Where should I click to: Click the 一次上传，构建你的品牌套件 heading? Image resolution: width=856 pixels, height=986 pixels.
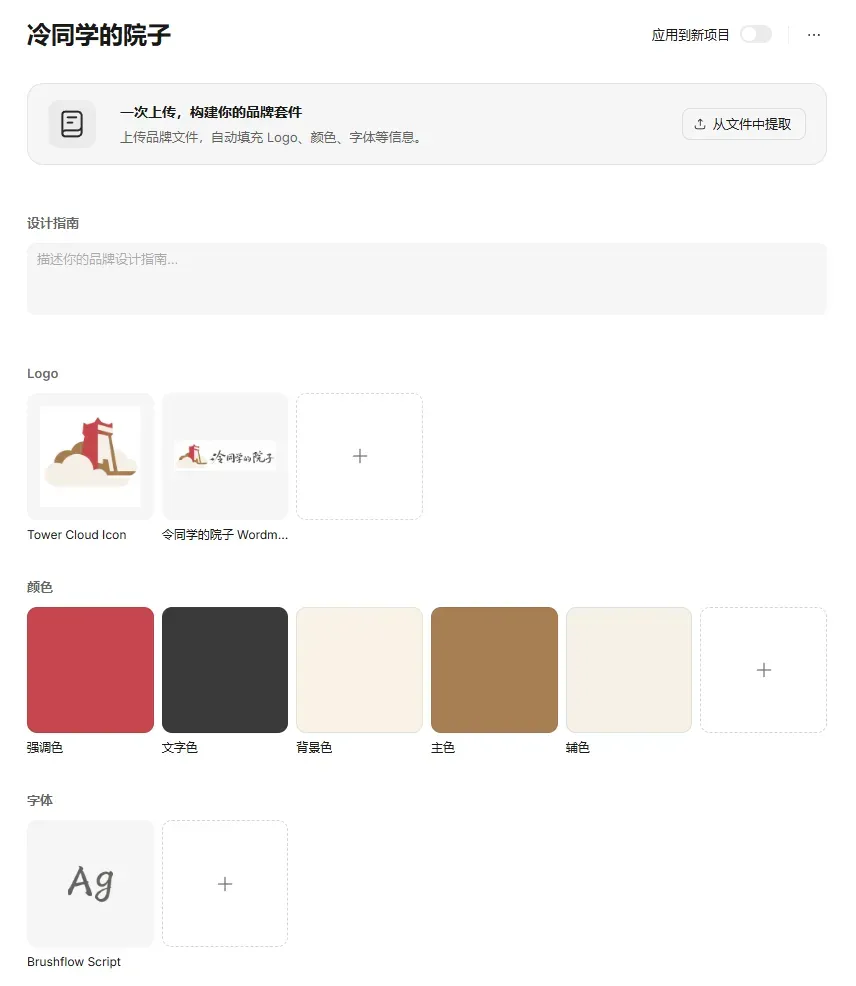[211, 112]
